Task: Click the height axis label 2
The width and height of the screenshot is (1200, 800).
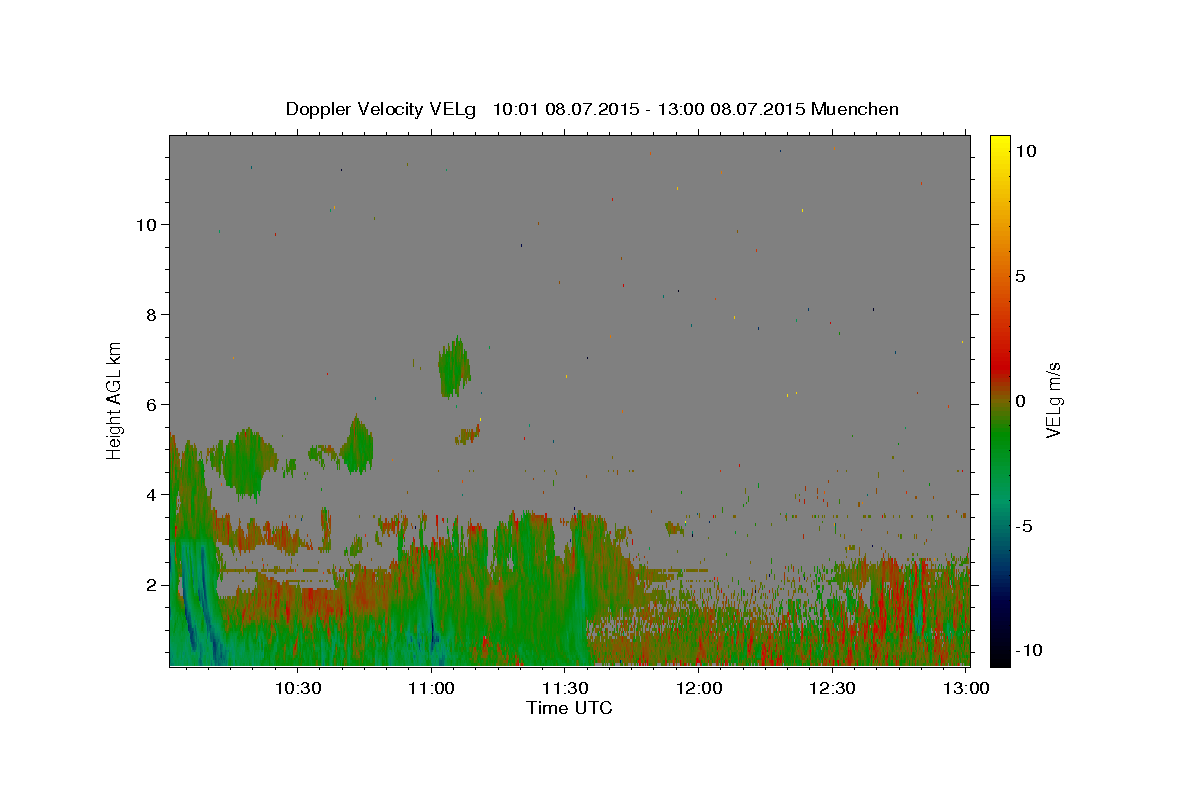Action: pos(151,584)
